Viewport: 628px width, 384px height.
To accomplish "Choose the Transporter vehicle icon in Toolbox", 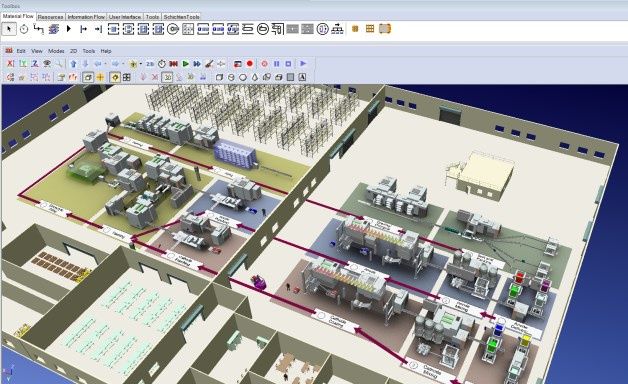I will coord(384,29).
